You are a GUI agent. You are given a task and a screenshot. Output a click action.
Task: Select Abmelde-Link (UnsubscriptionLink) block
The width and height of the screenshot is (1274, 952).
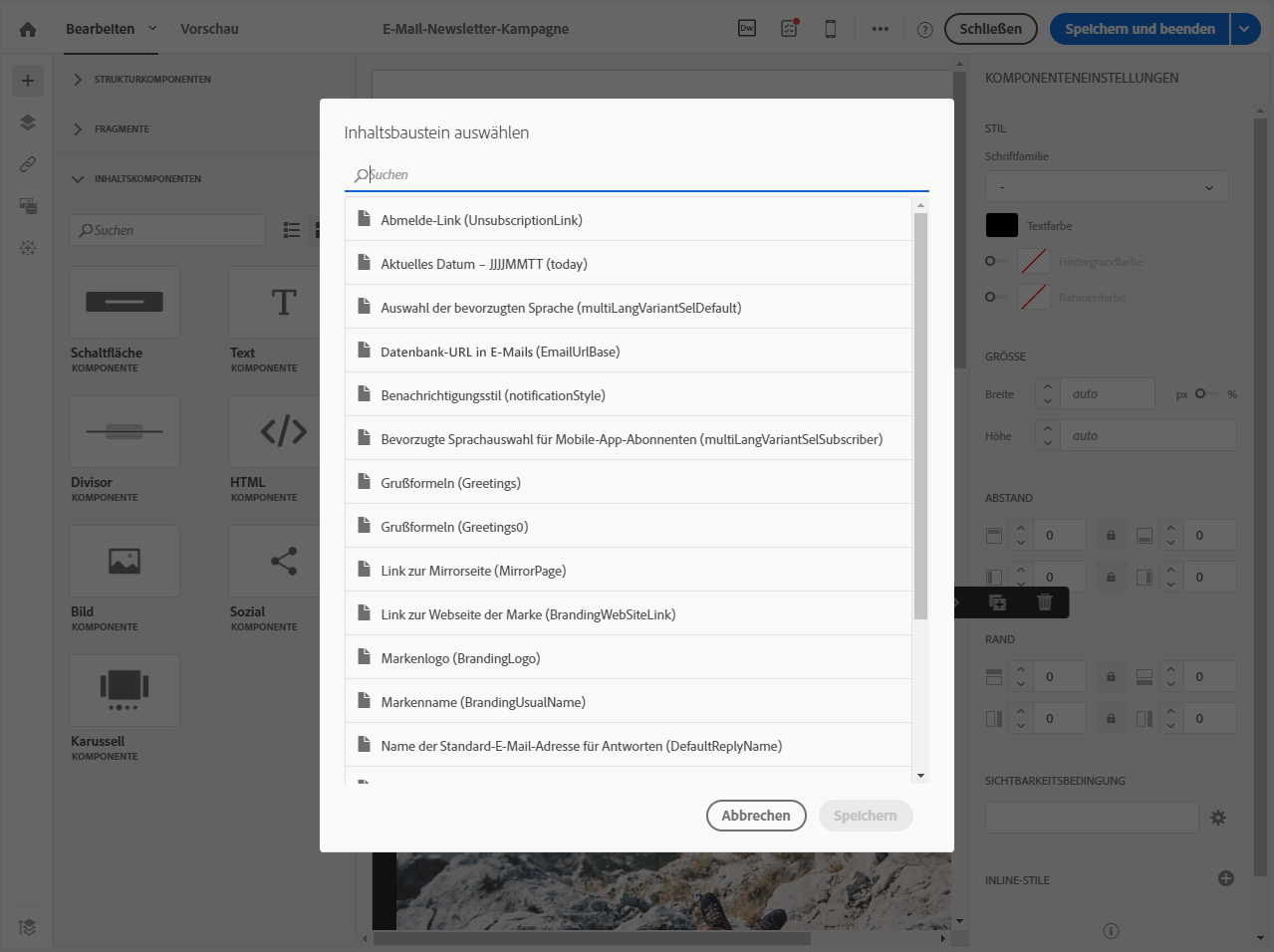(x=629, y=220)
